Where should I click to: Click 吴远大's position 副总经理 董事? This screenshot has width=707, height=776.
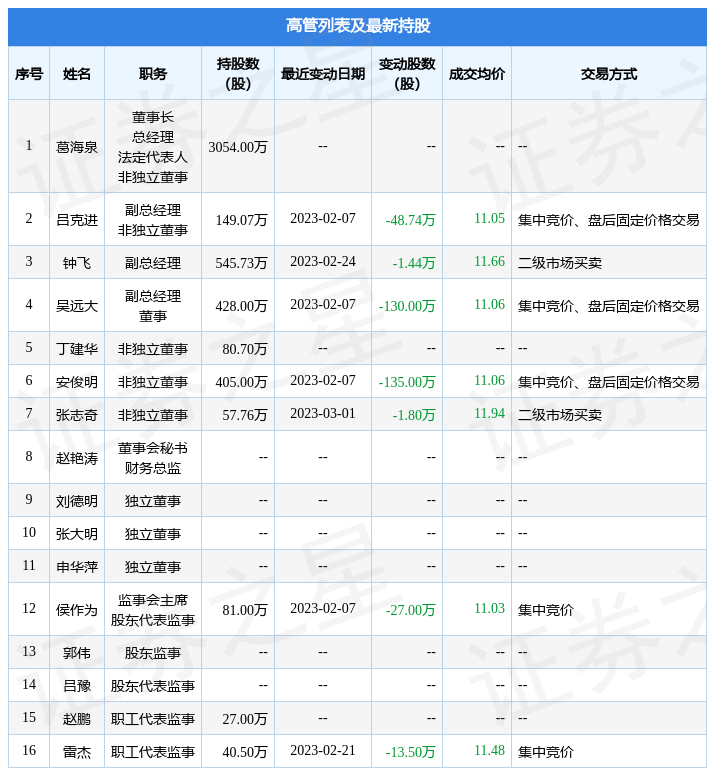point(152,306)
